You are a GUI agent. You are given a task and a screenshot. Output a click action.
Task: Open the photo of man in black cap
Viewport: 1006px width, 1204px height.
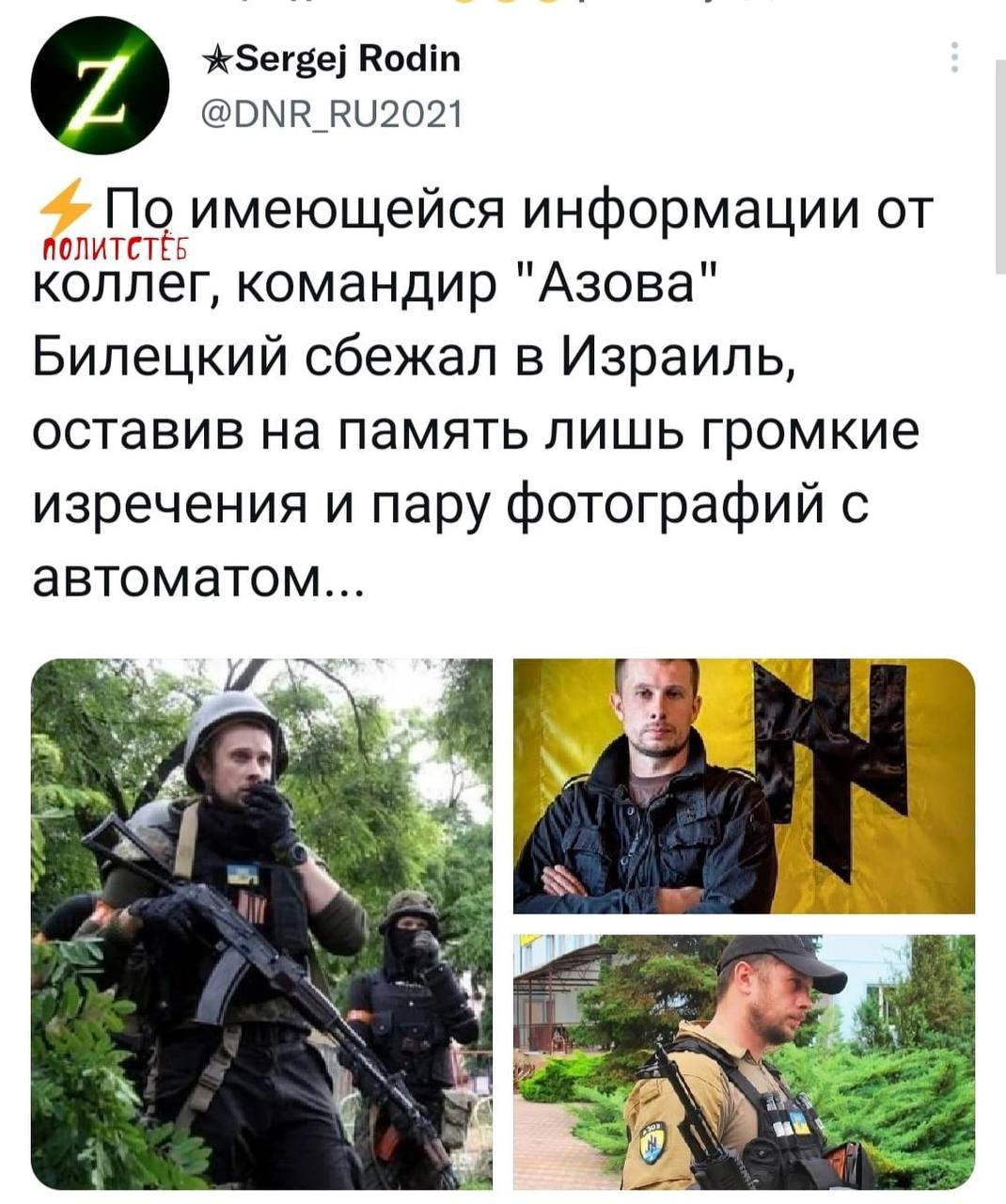(x=744, y=1062)
